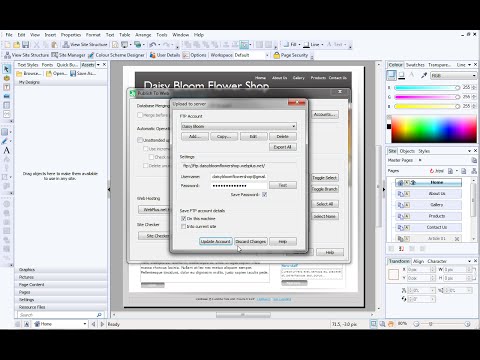Open the RGB colour model dropdown
Screen dimensions: 480x360
453,76
